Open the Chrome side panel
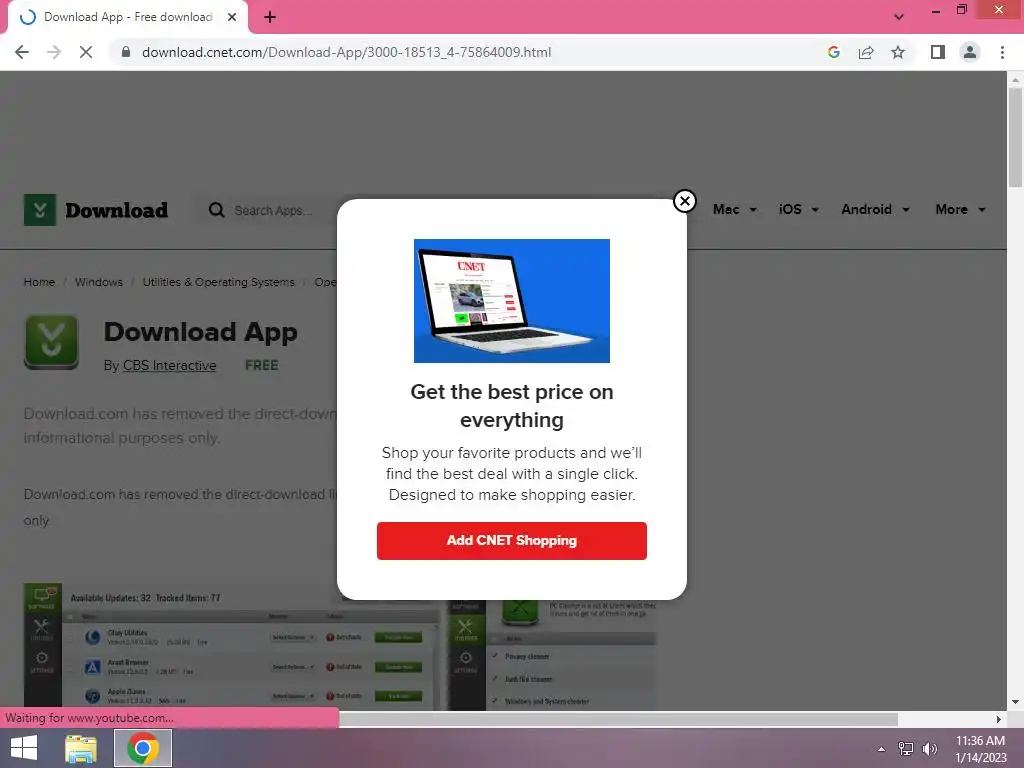Image resolution: width=1024 pixels, height=768 pixels. click(x=938, y=52)
